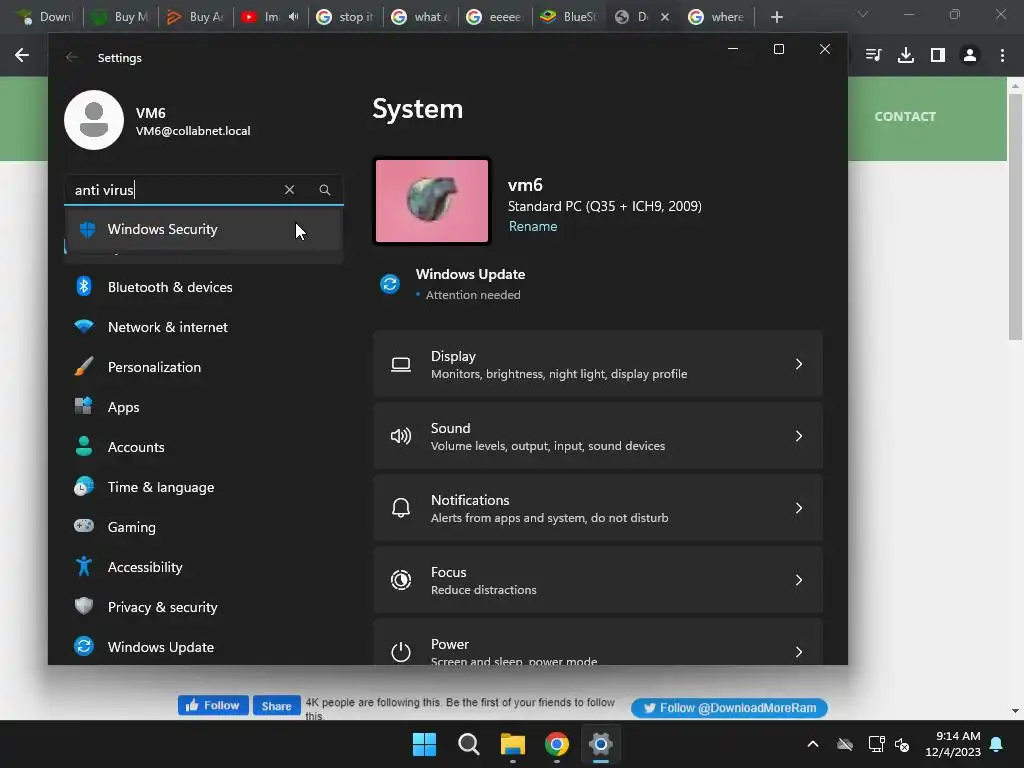
Task: Click Facebook Share button on webpage
Action: (277, 705)
